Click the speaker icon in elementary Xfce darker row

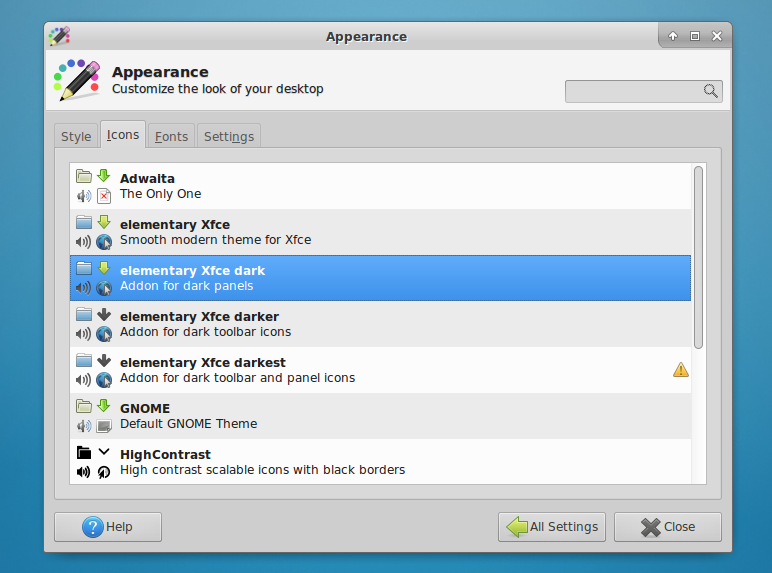[x=84, y=334]
